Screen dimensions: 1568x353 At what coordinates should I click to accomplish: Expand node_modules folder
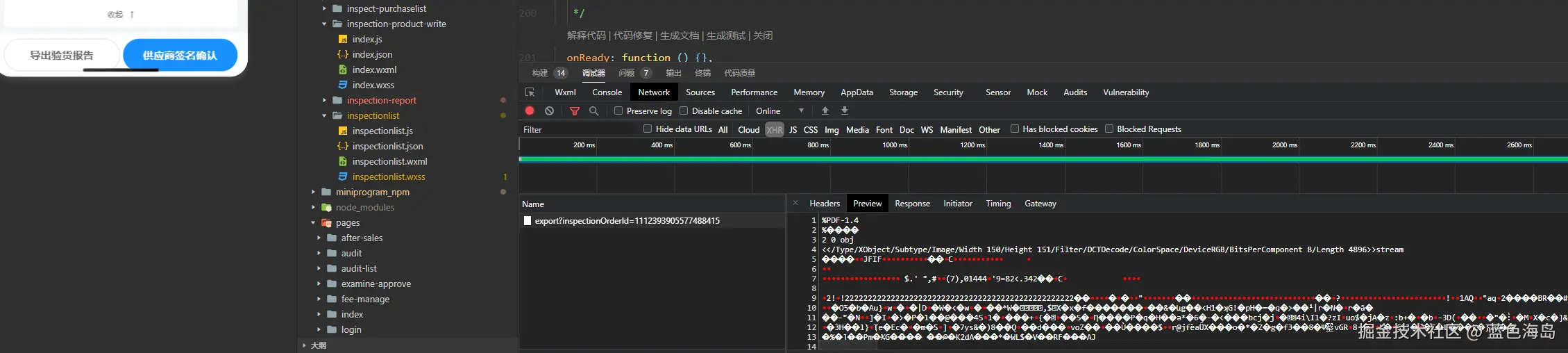[x=313, y=207]
